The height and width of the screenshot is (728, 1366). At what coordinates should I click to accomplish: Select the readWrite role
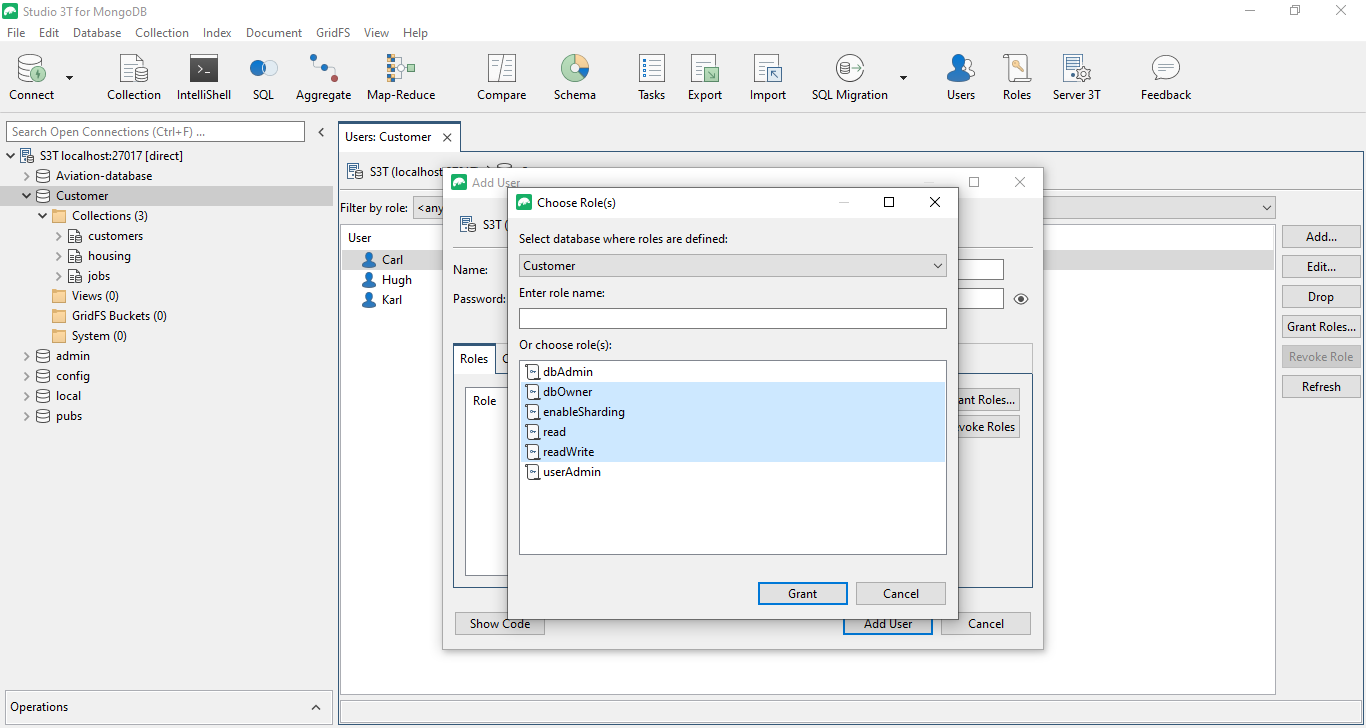point(733,452)
